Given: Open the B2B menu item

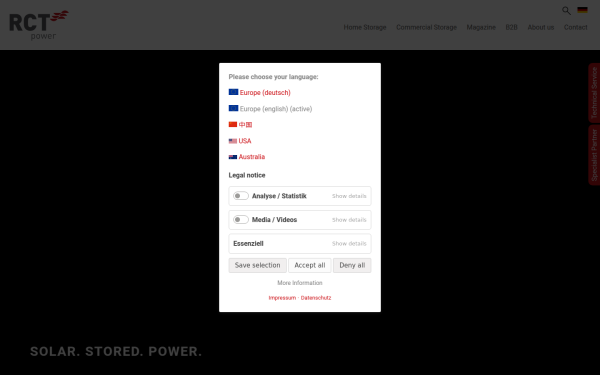Looking at the screenshot, I should point(511,27).
